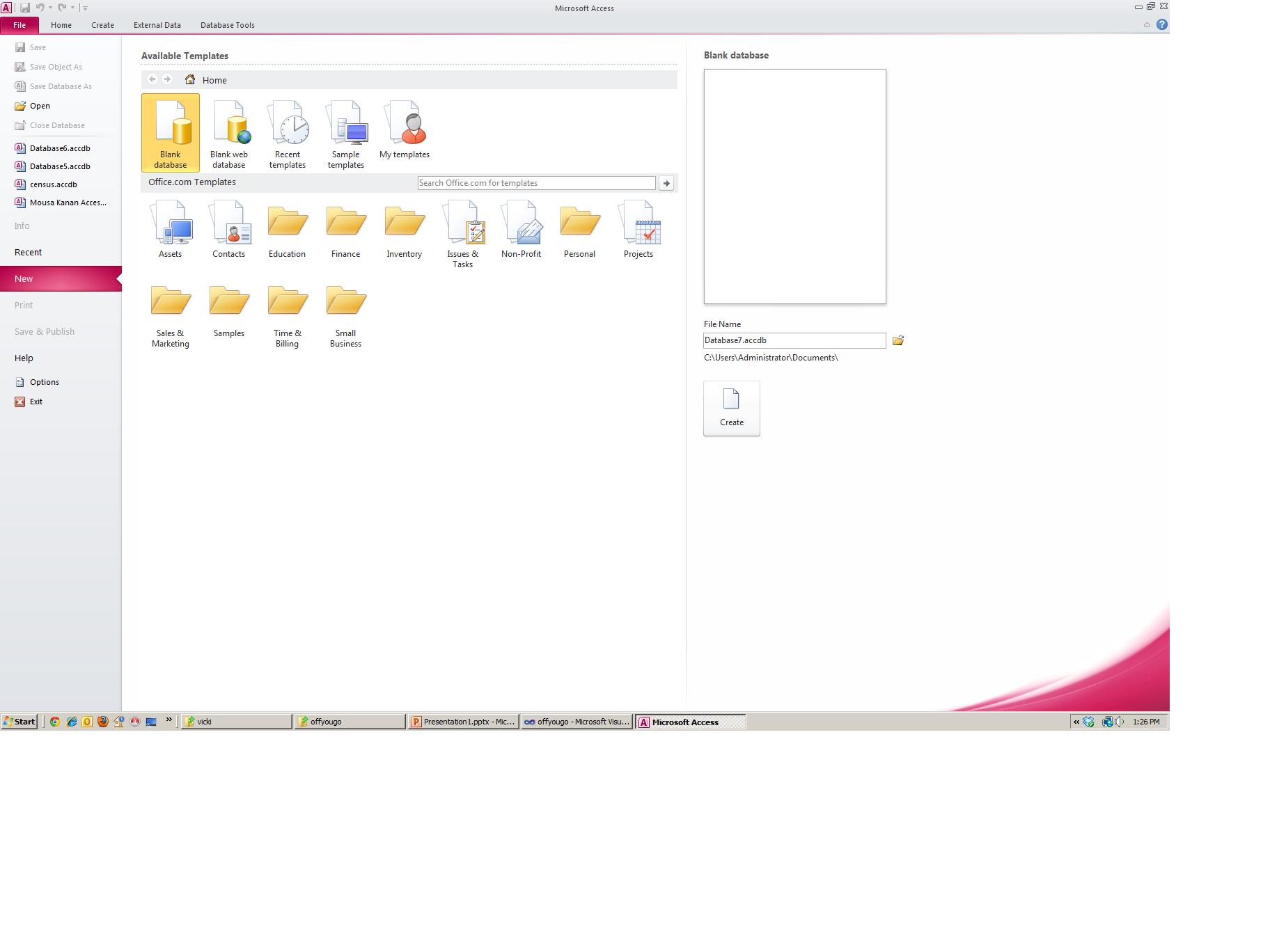Image resolution: width=1270 pixels, height=952 pixels.
Task: Click the browse folder icon beside File Name
Action: tap(898, 340)
